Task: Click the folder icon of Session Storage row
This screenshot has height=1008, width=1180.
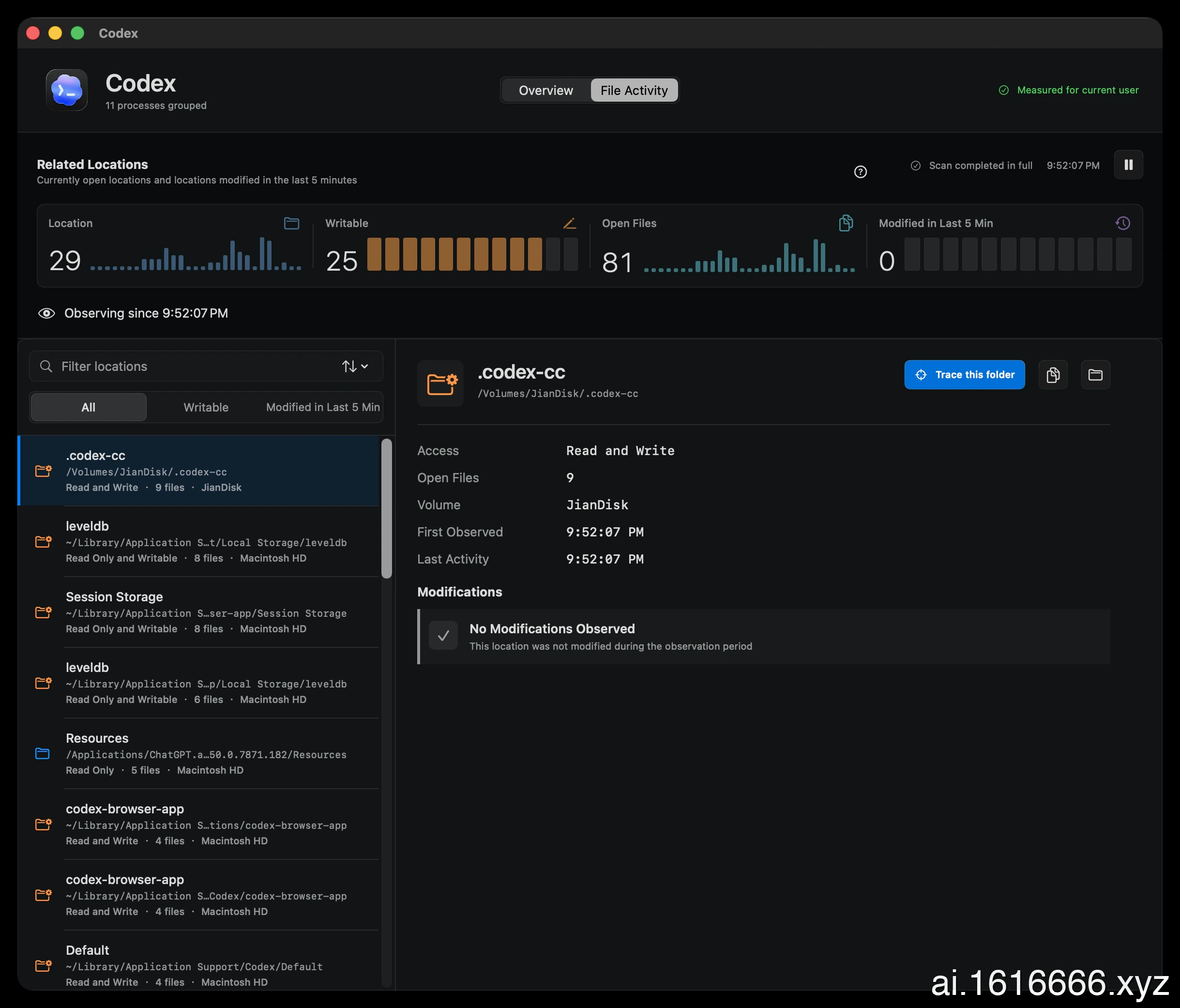Action: pos(43,612)
